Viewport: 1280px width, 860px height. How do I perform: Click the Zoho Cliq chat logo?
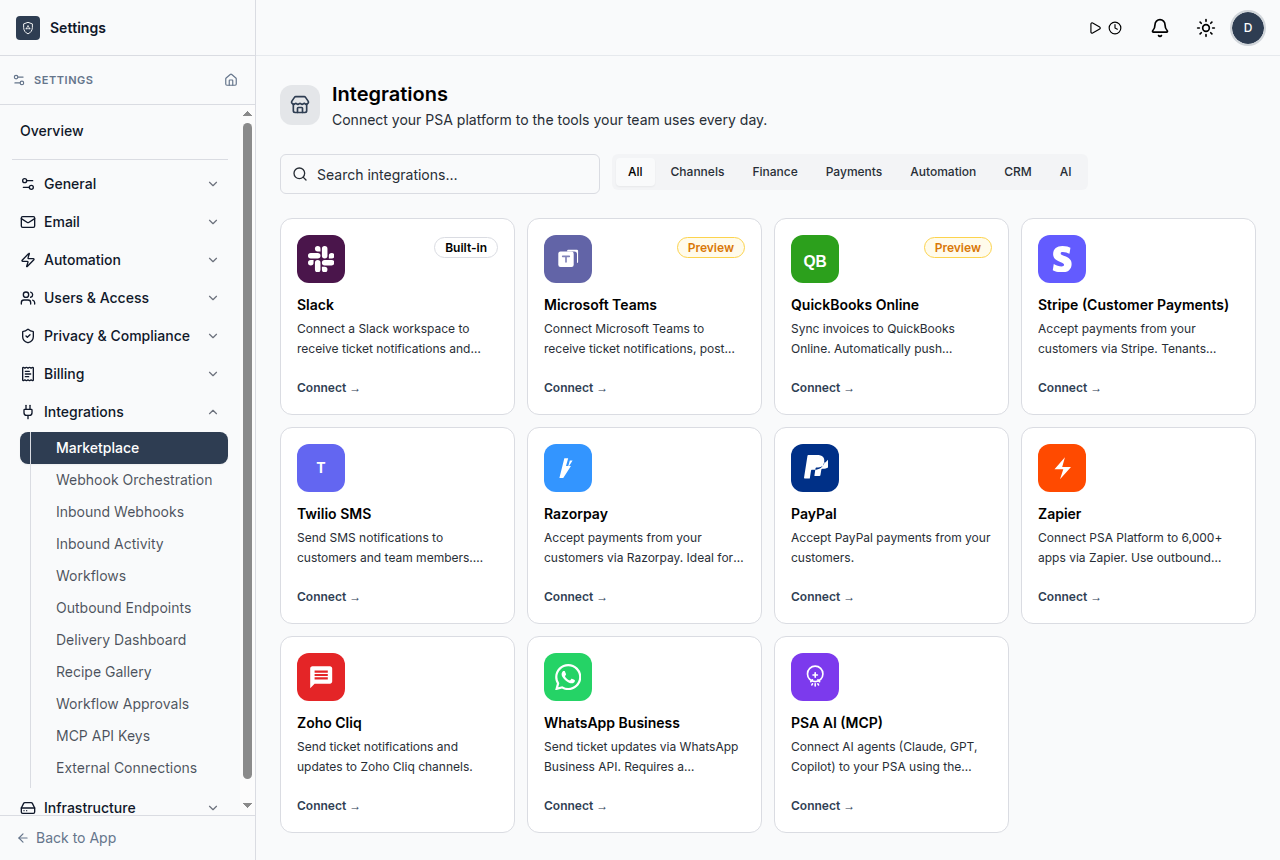coord(321,677)
